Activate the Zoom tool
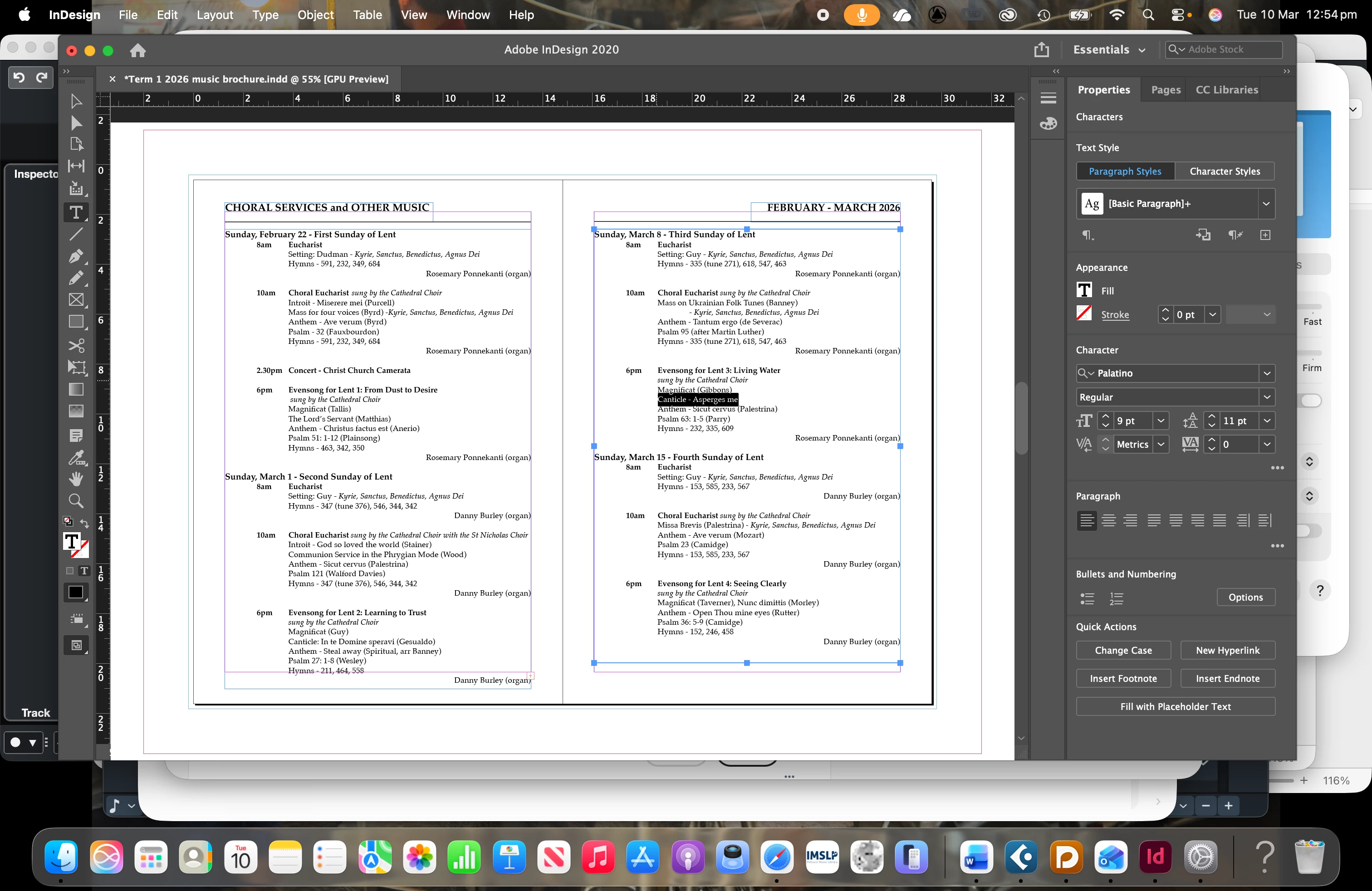Viewport: 1372px width, 891px height. (x=75, y=500)
